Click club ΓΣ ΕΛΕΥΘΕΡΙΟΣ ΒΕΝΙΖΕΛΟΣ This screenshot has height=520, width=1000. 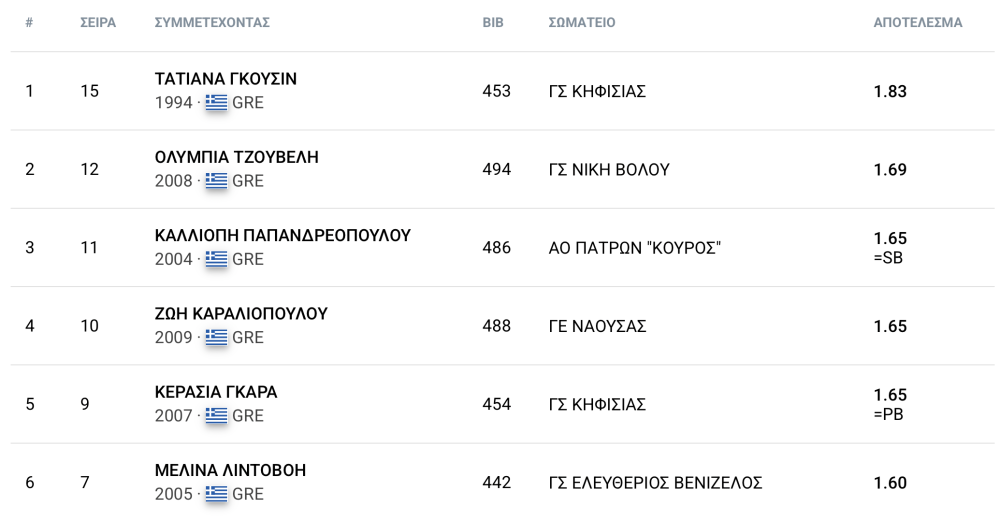(656, 483)
